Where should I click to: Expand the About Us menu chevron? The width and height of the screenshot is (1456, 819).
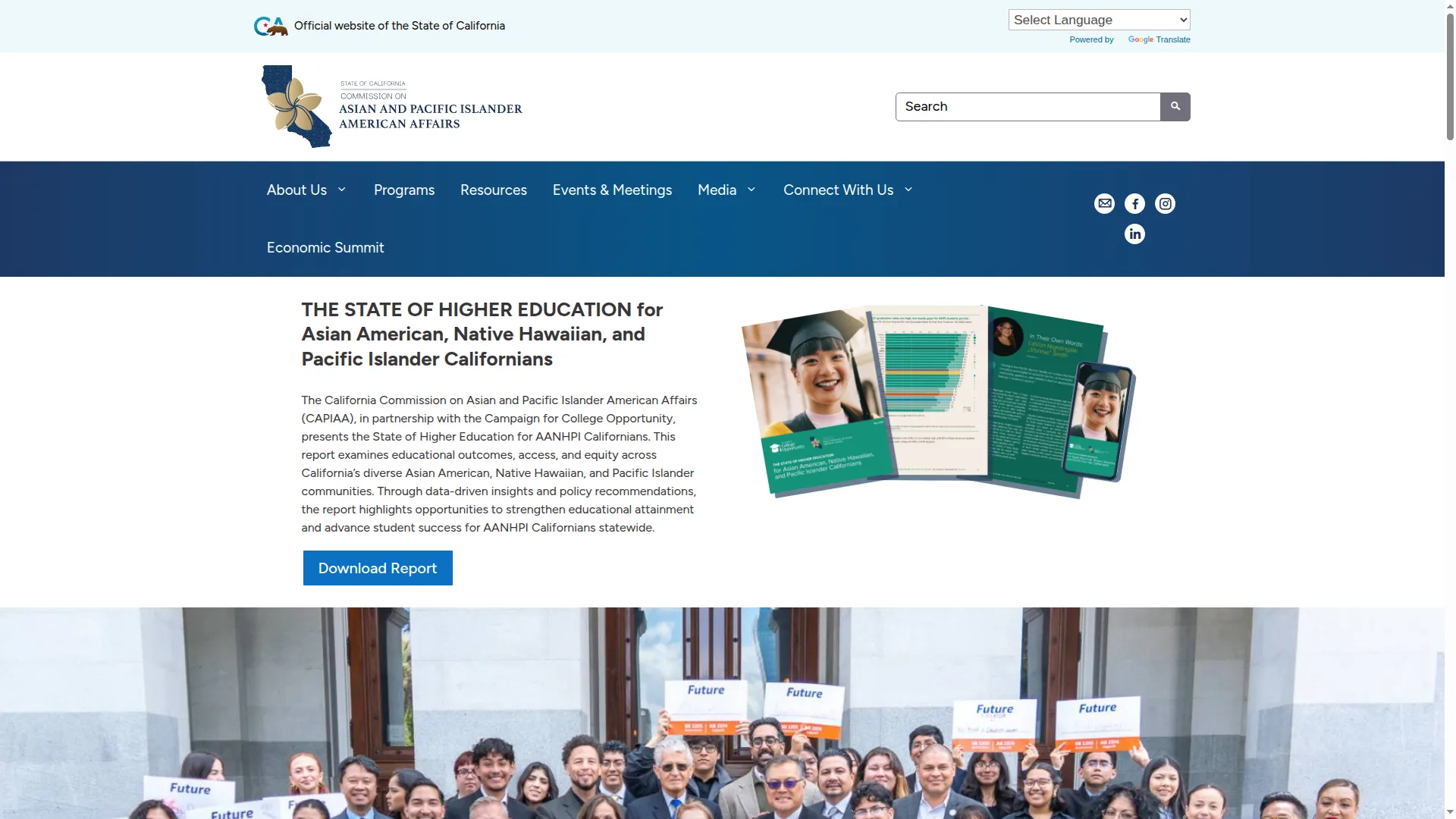(x=342, y=190)
